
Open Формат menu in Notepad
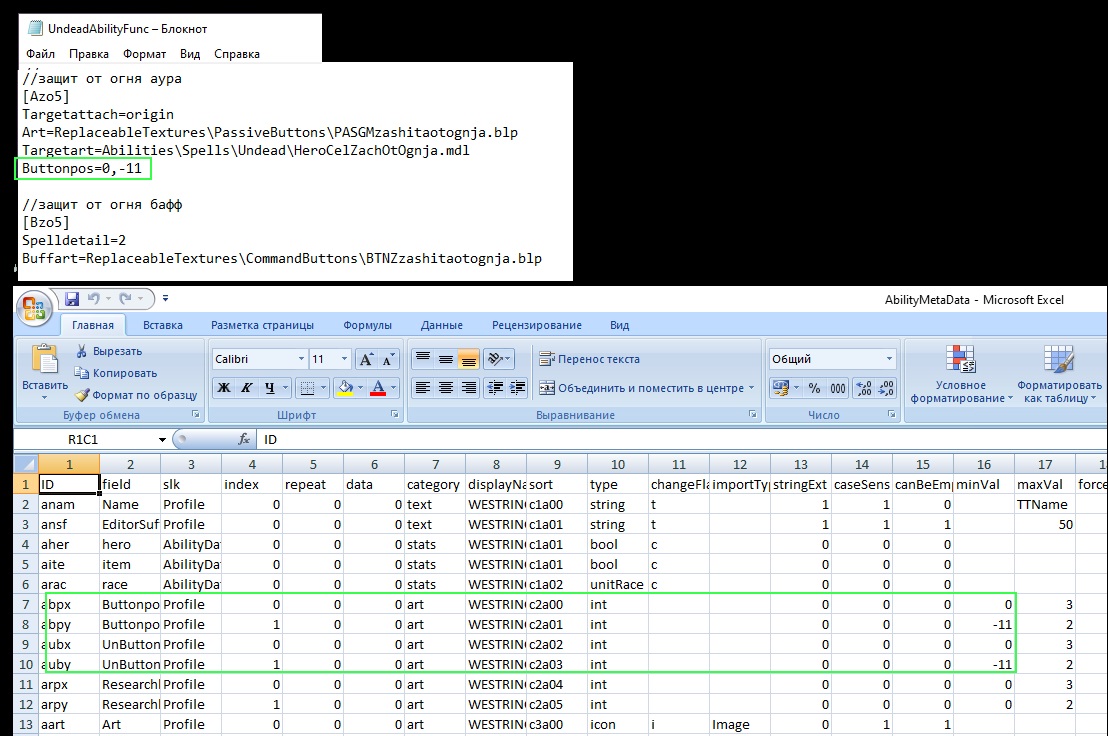pos(144,54)
